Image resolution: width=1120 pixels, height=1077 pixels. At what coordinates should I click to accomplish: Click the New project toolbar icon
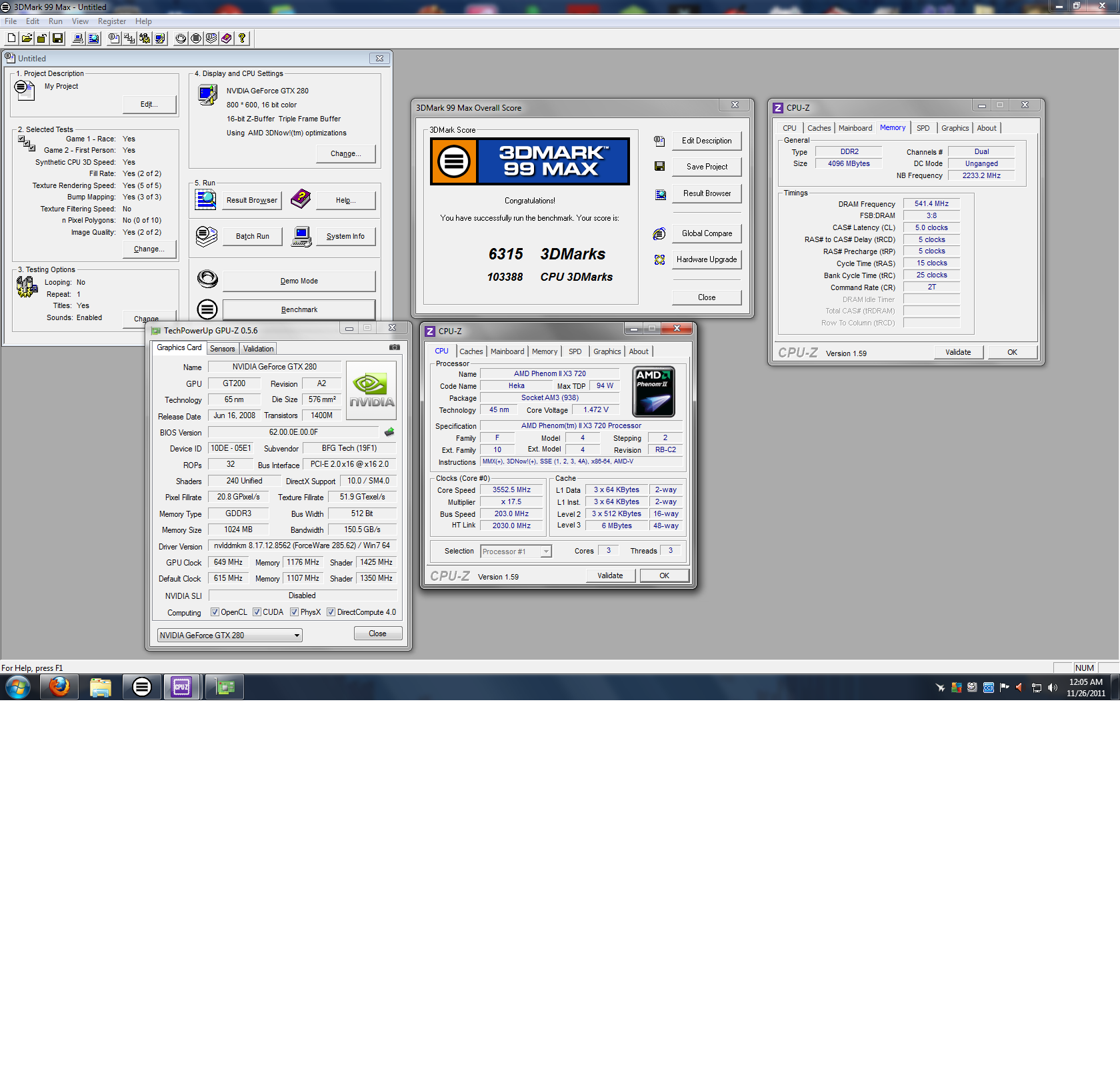click(x=11, y=39)
